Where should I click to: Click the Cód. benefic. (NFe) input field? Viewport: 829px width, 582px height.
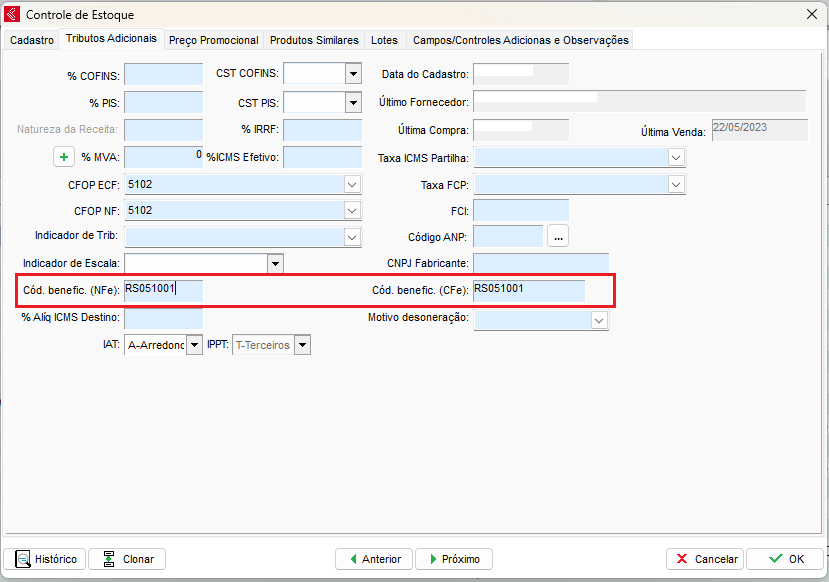pos(163,290)
